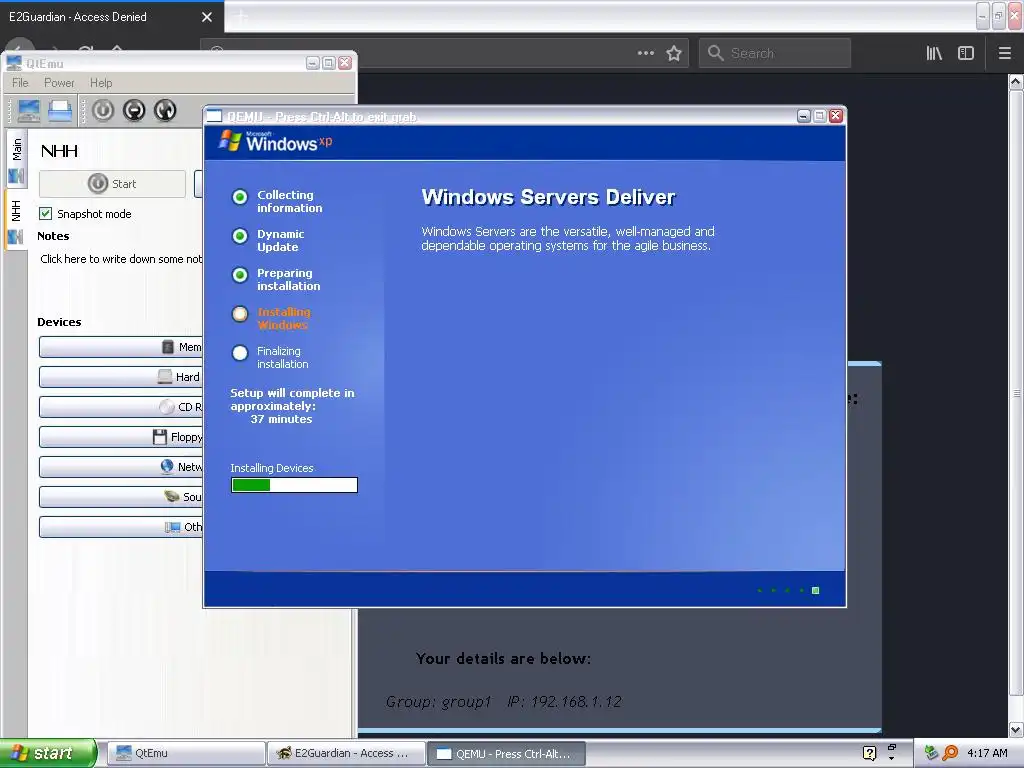Viewport: 1024px width, 768px height.
Task: Click the QtEmu title bar application icon
Action: click(x=14, y=63)
